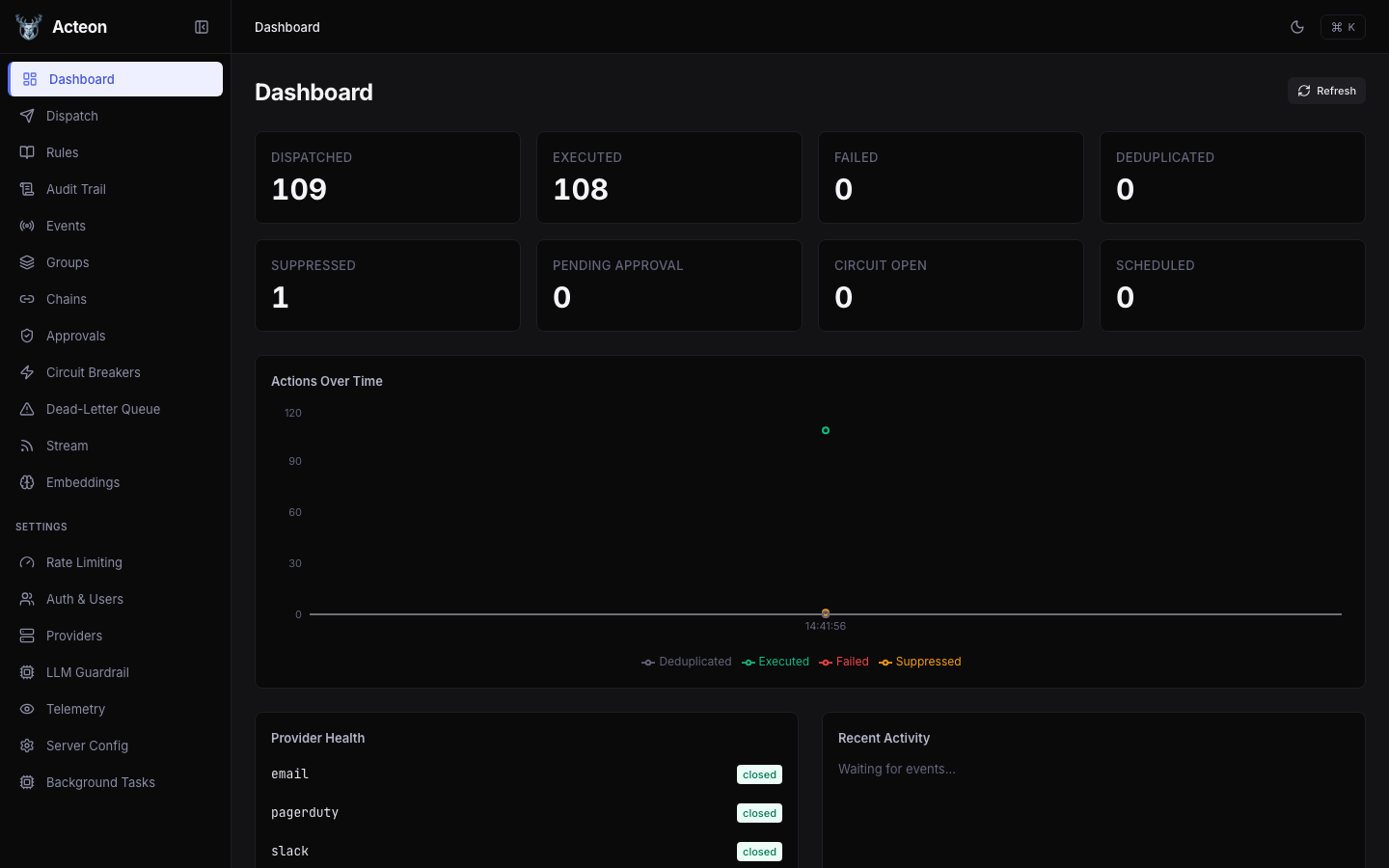The width and height of the screenshot is (1389, 868).
Task: Select the Events broadcast icon
Action: tap(27, 226)
